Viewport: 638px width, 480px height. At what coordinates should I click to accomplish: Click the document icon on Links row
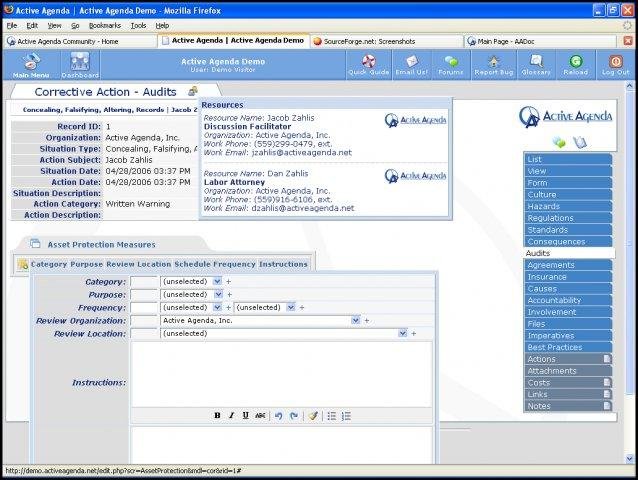coord(607,394)
